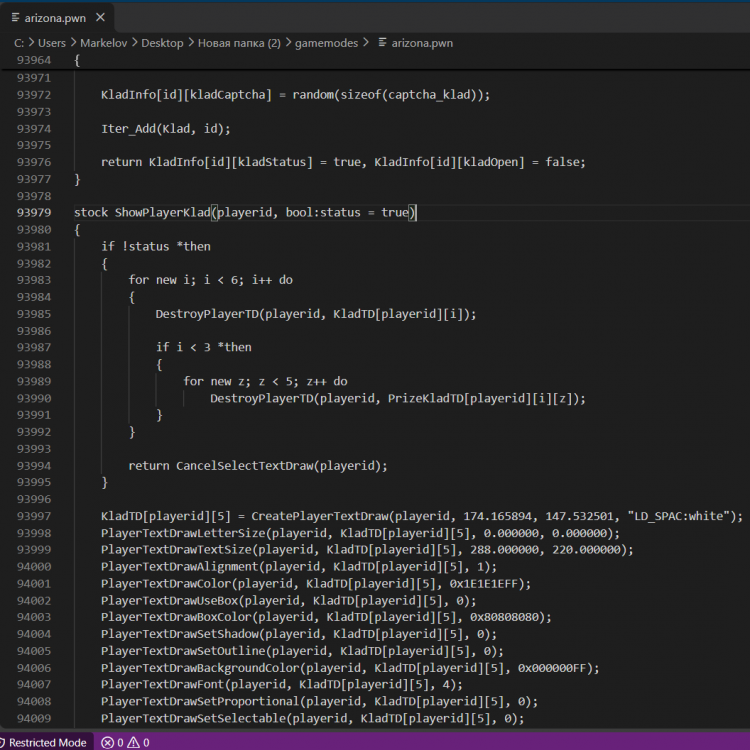Open the Desktop breadcrumb folder
This screenshot has width=750, height=750.
(162, 43)
